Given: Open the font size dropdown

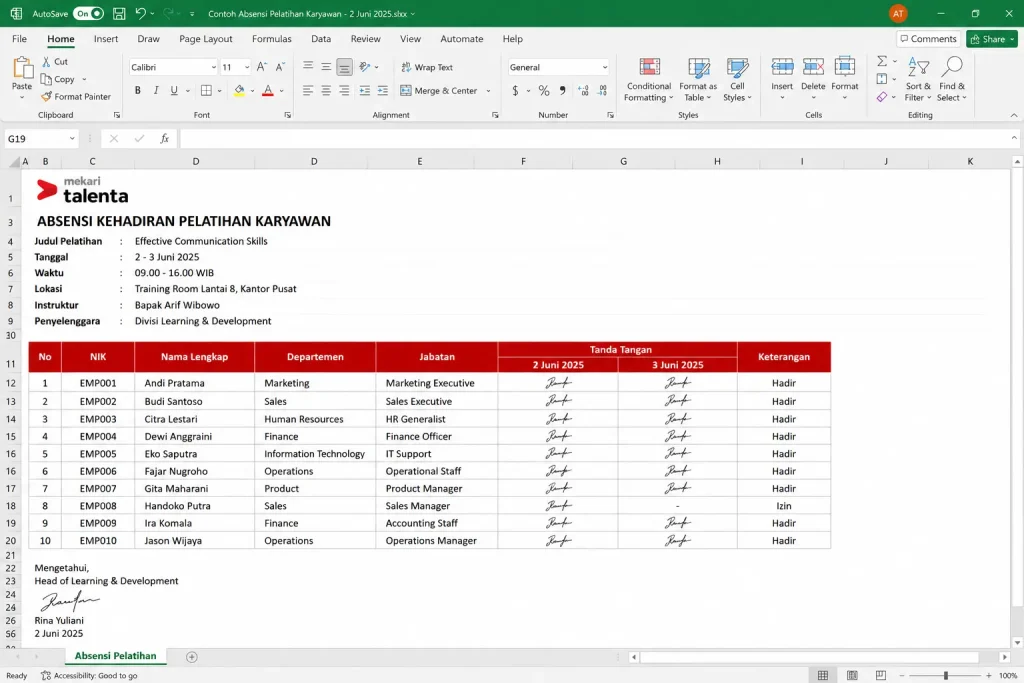Looking at the screenshot, I should click(247, 67).
